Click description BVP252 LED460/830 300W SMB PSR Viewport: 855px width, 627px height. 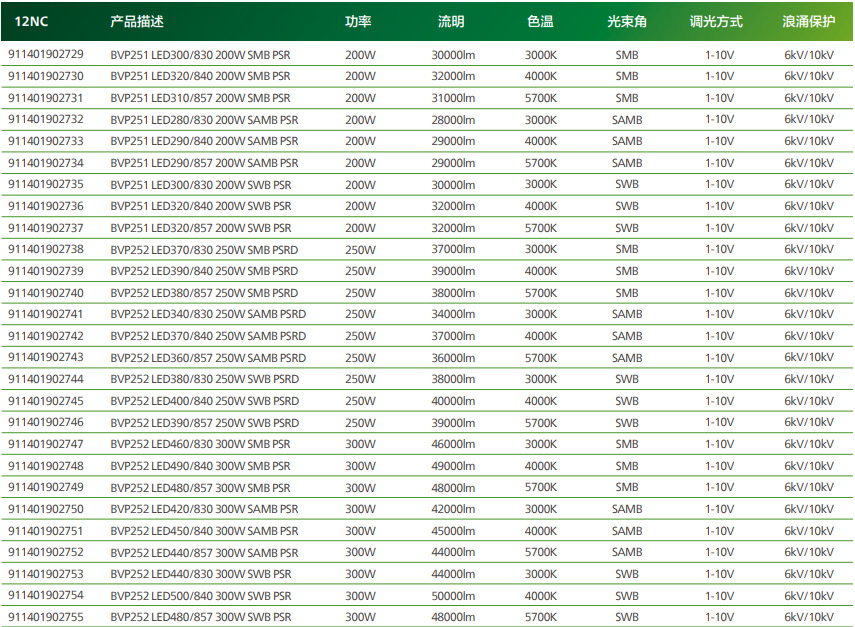200,444
